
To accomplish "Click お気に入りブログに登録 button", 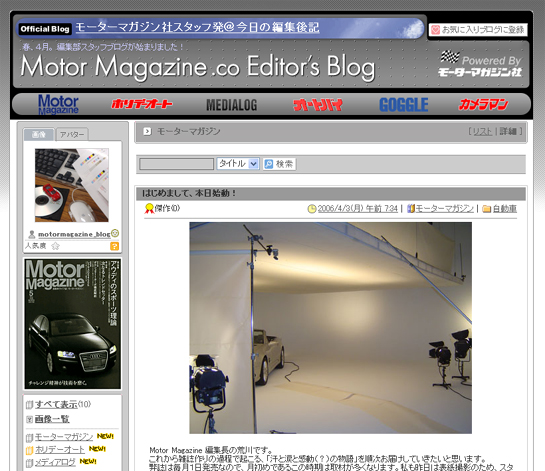I will [478, 30].
